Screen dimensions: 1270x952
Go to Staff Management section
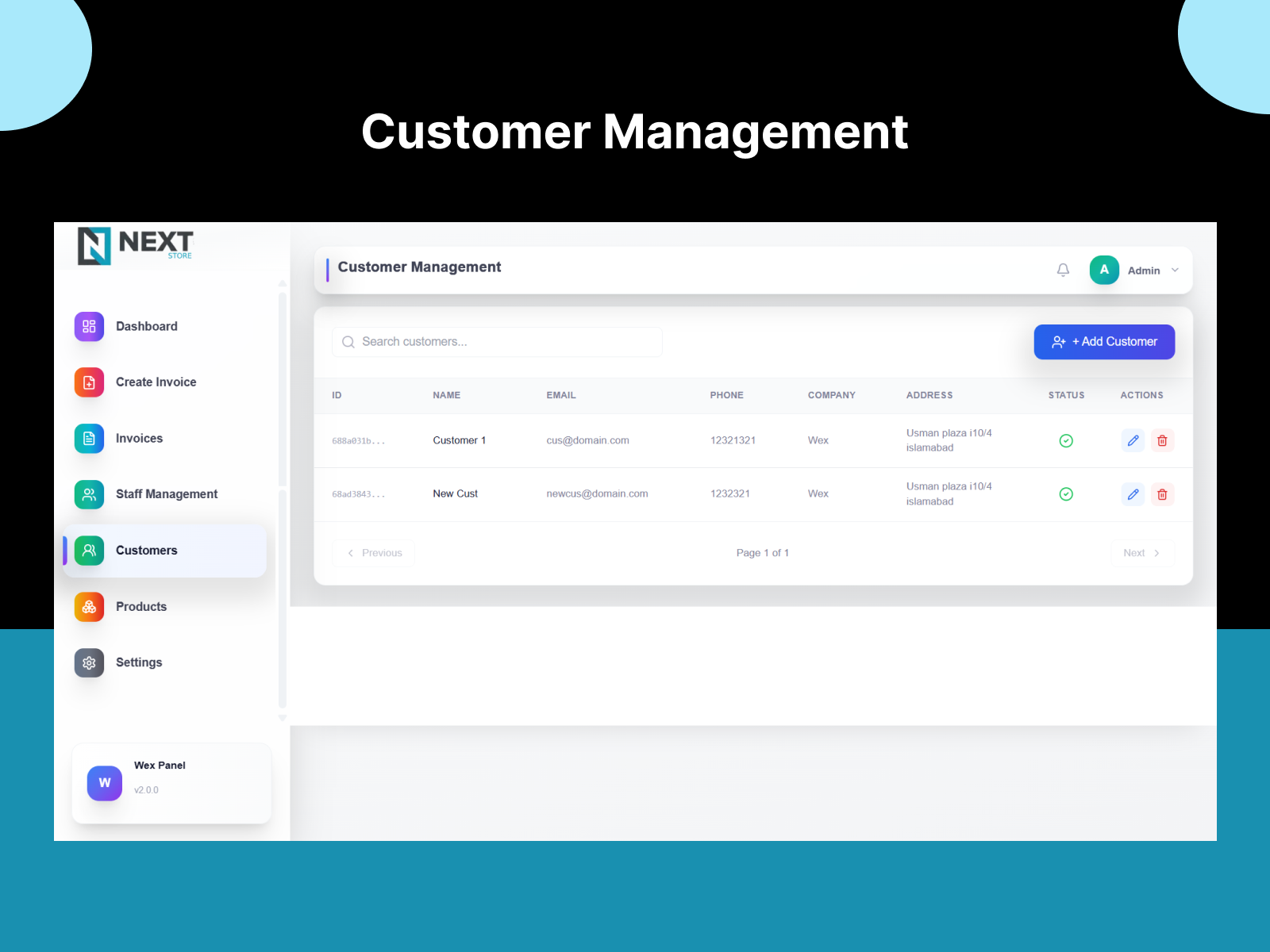pyautogui.click(x=164, y=494)
